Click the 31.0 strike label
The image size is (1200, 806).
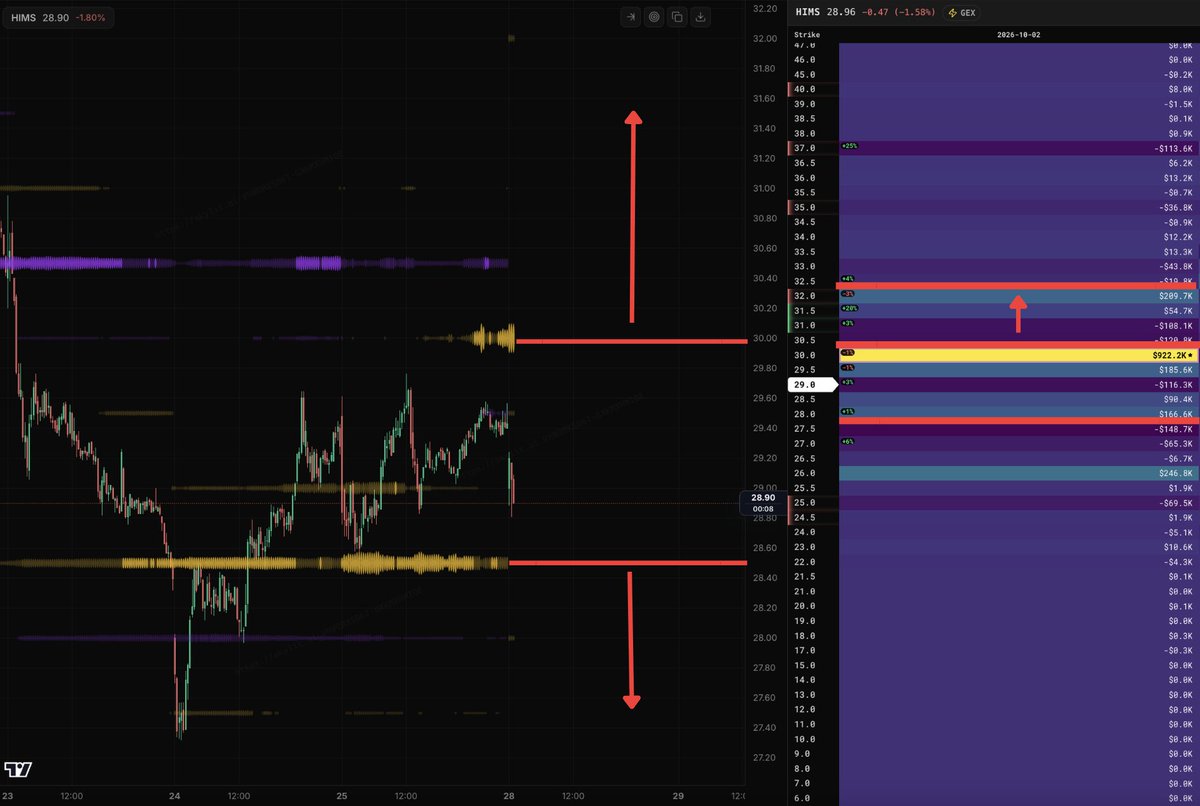pos(804,326)
